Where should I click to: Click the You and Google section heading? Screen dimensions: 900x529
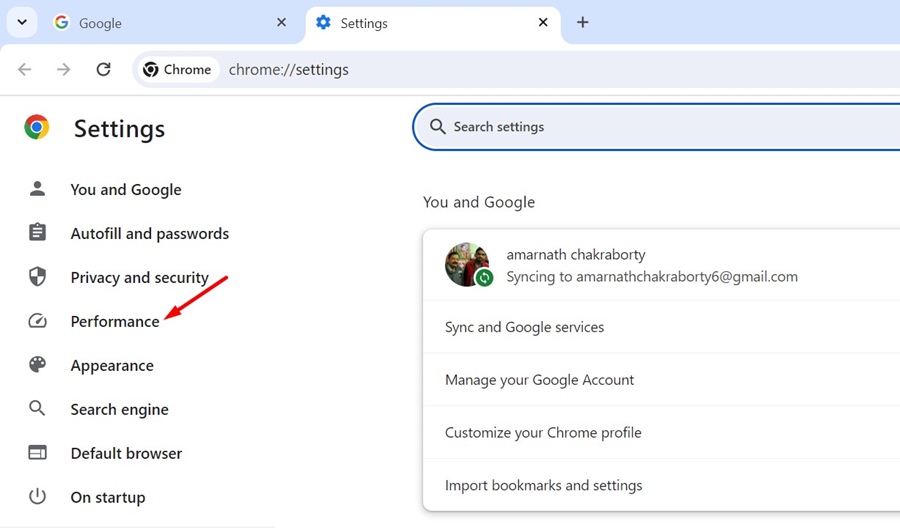(479, 202)
